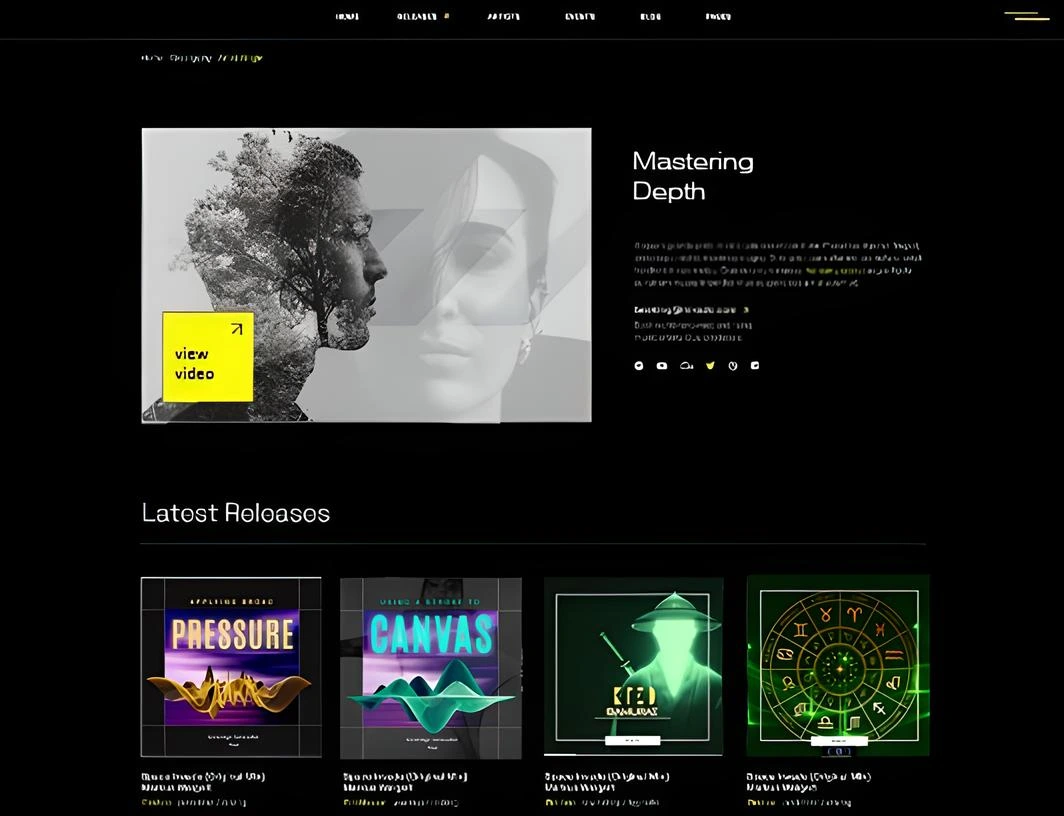Click the yellow highlighted link in the description paragraph
Viewport: 1064px width, 816px height.
(x=834, y=271)
